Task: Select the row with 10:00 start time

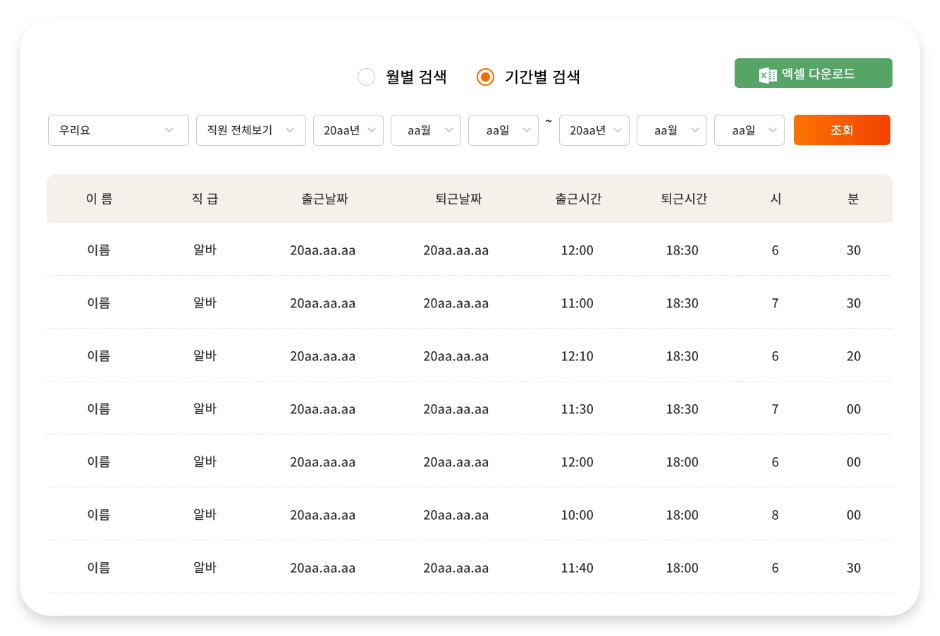Action: click(469, 514)
